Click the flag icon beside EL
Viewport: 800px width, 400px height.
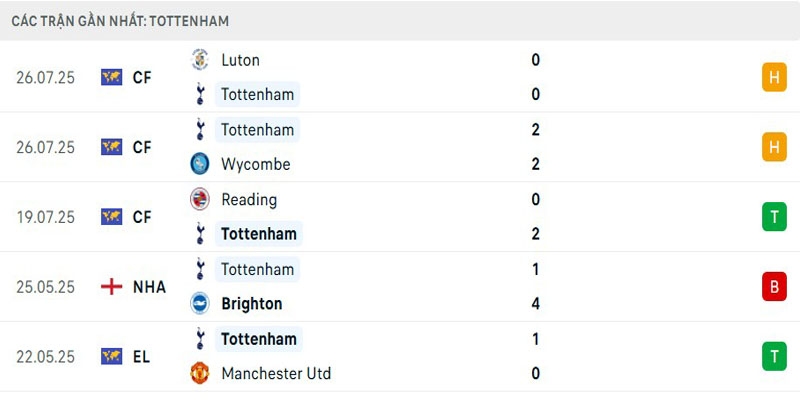pos(111,356)
